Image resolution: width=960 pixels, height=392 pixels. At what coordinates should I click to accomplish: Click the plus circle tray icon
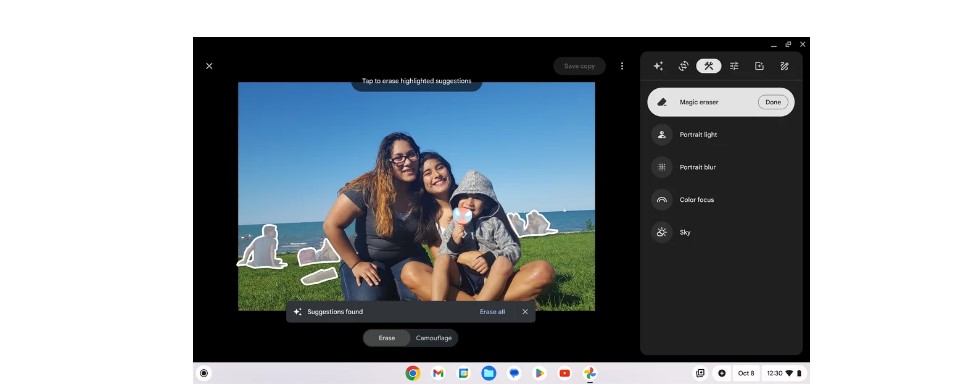[x=722, y=373]
